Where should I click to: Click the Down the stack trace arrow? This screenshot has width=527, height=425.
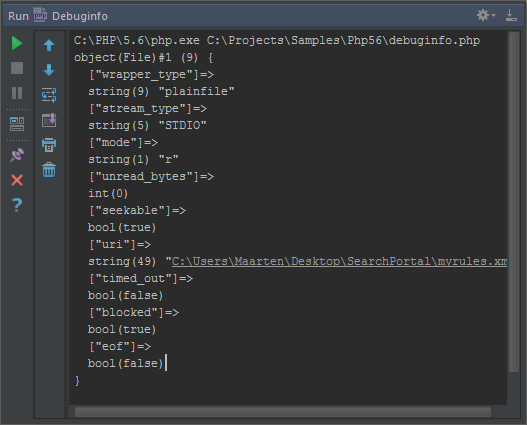pos(49,70)
